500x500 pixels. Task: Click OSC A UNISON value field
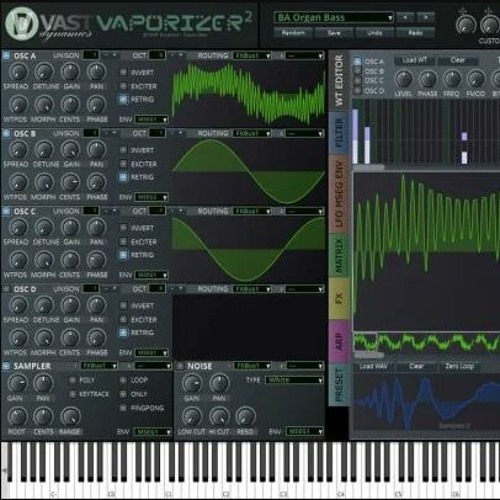[91, 55]
